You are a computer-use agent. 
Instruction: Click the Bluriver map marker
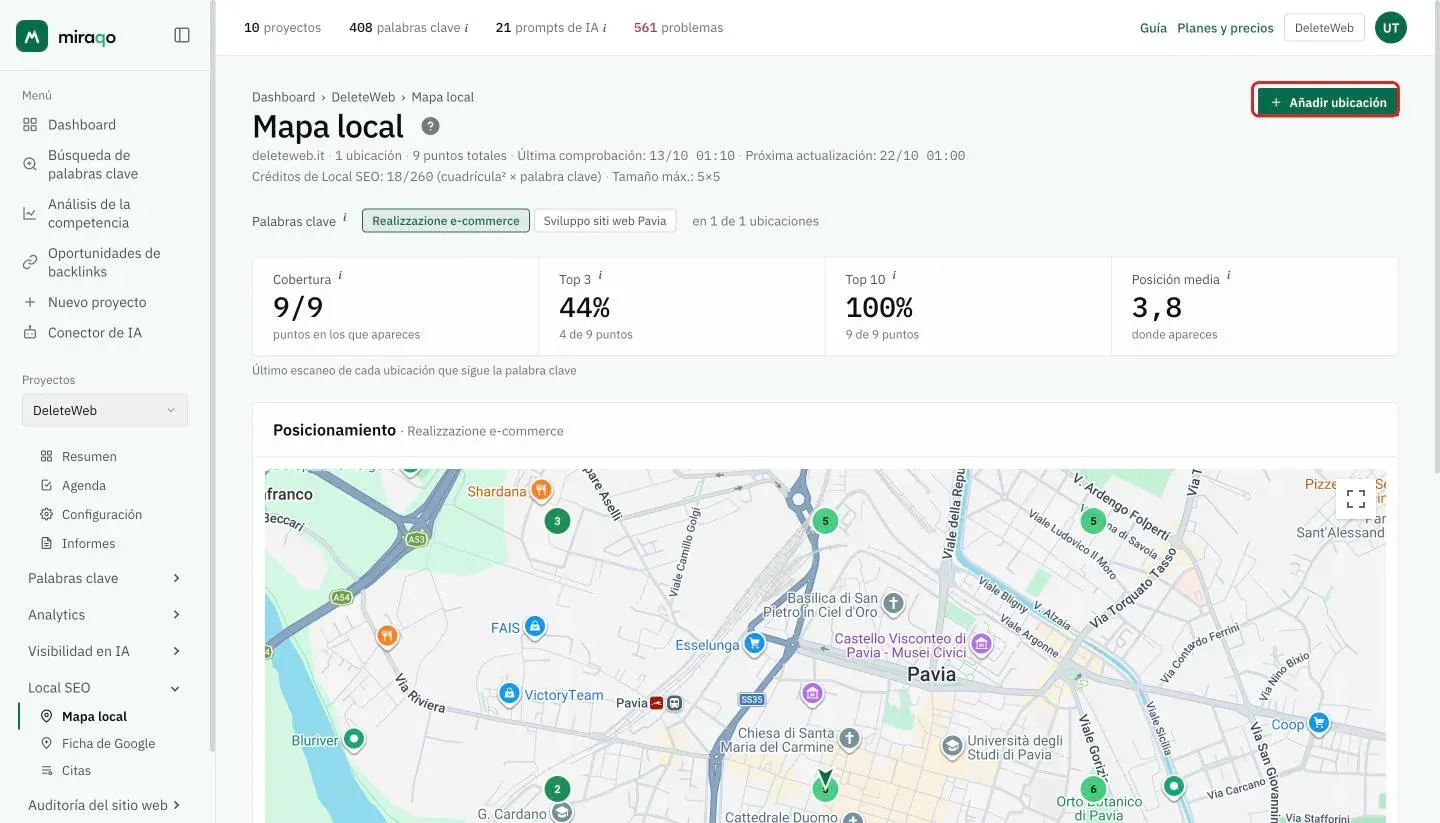click(353, 740)
